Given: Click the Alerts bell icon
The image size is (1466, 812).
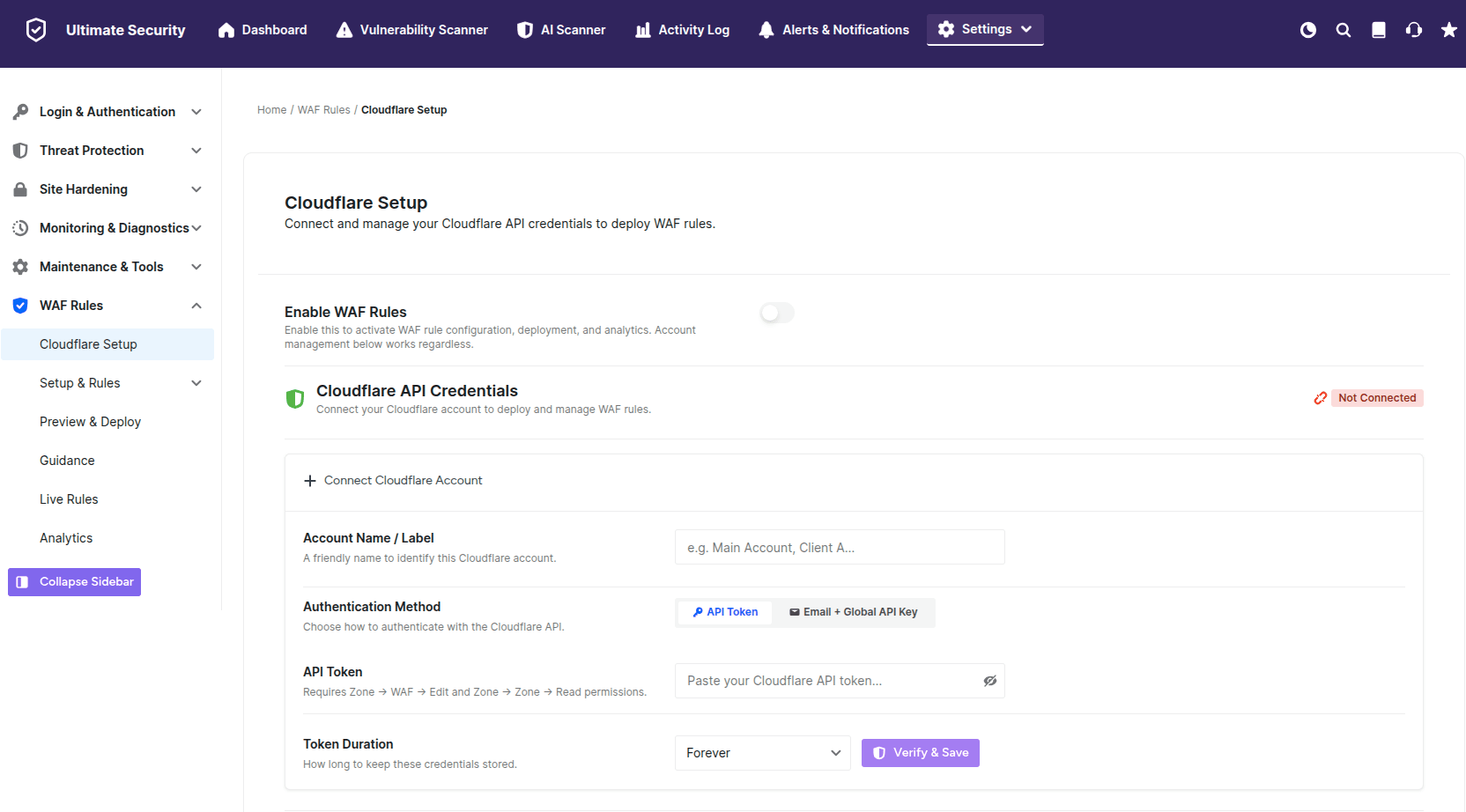Looking at the screenshot, I should click(766, 30).
